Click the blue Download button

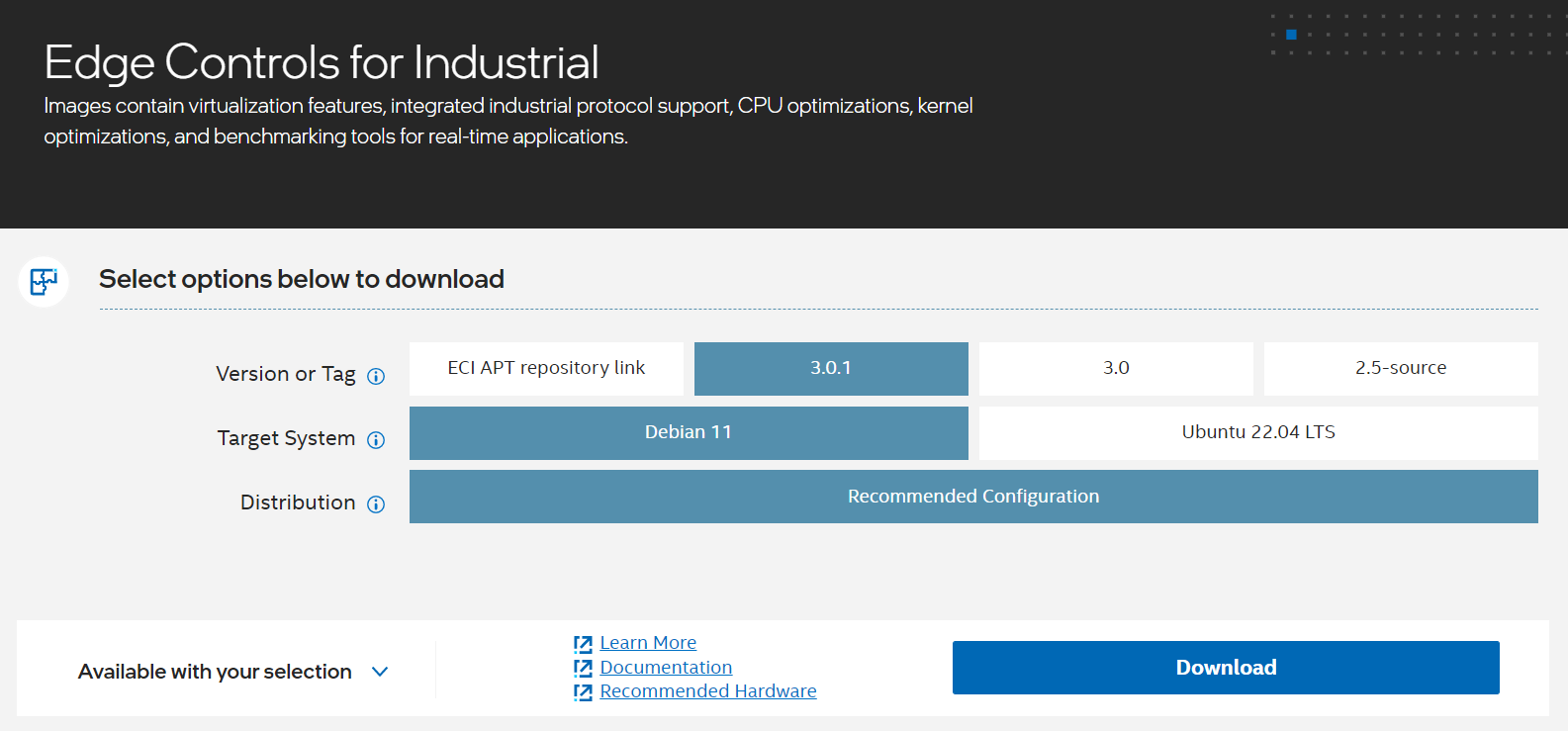click(1226, 668)
